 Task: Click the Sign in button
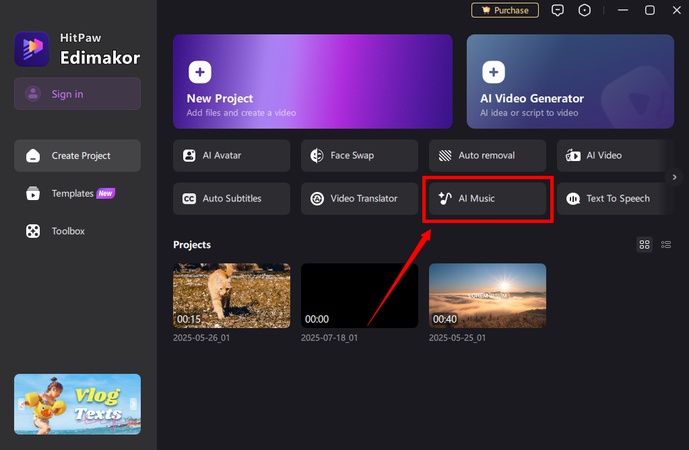click(x=77, y=94)
